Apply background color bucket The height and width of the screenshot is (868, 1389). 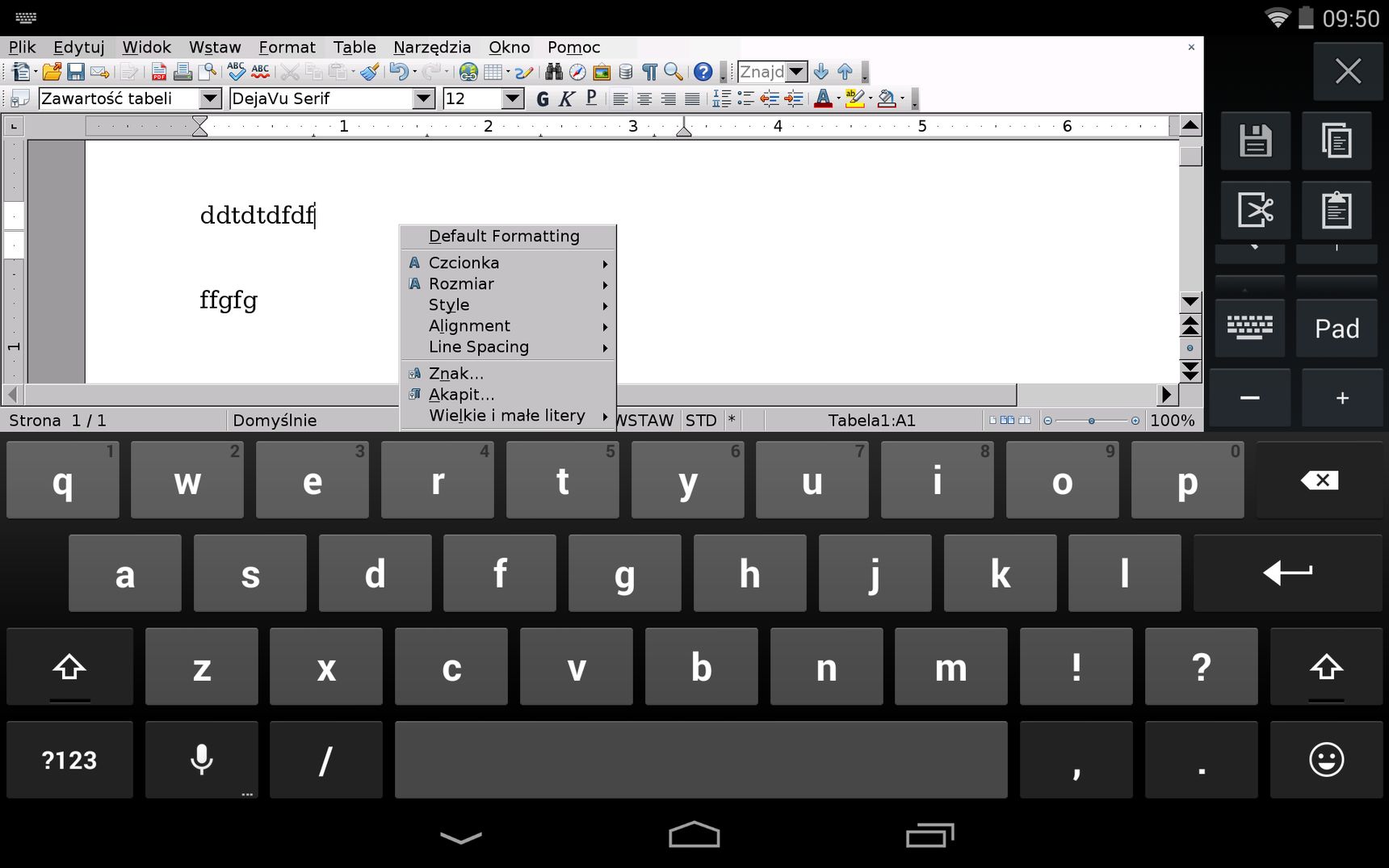(x=887, y=99)
